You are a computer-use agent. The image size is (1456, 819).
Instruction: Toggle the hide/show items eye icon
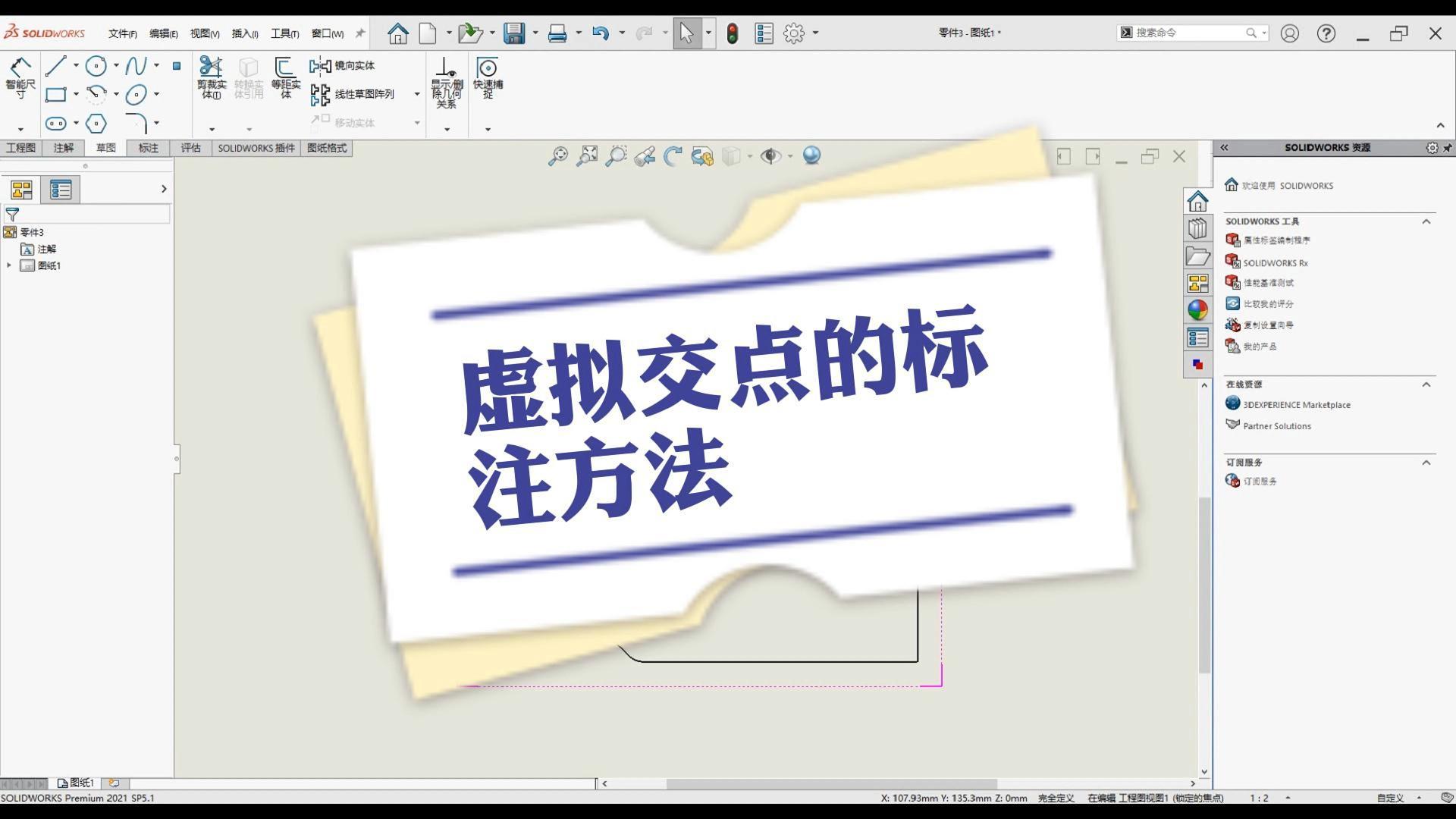pos(770,156)
